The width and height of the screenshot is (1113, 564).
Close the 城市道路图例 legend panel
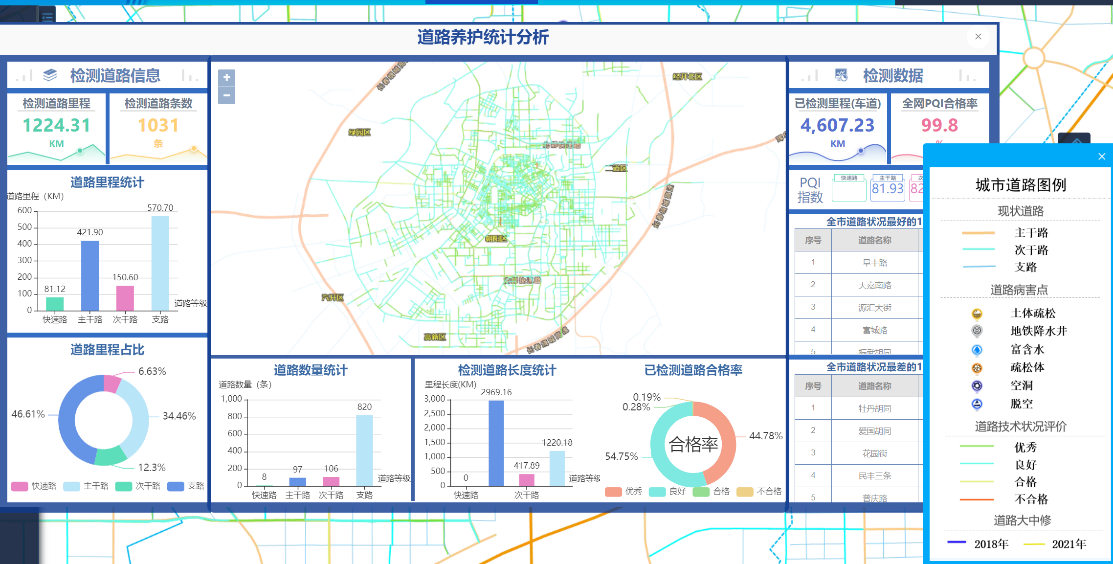pos(1102,157)
